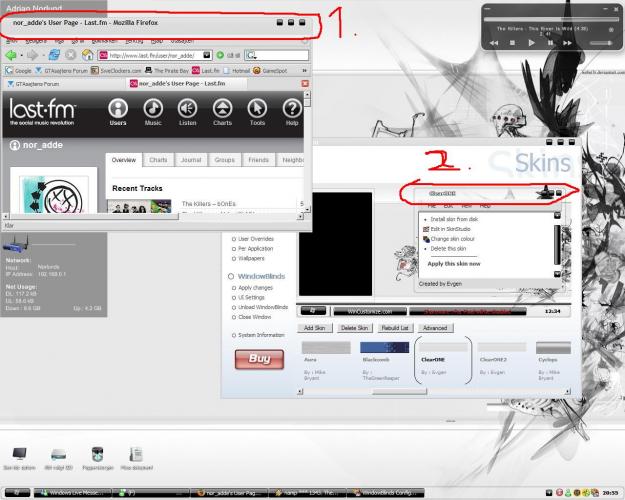The width and height of the screenshot is (625, 500).
Task: Open the Last.fm Music icon
Action: click(153, 109)
